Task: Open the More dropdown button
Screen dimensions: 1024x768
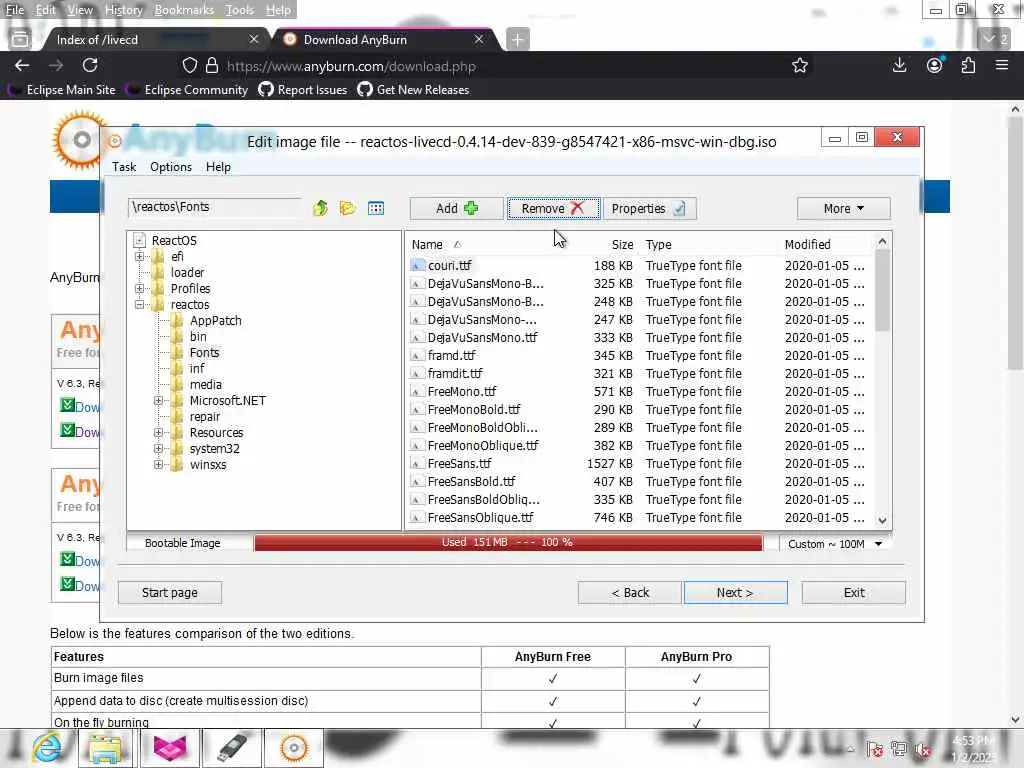Action: click(843, 208)
